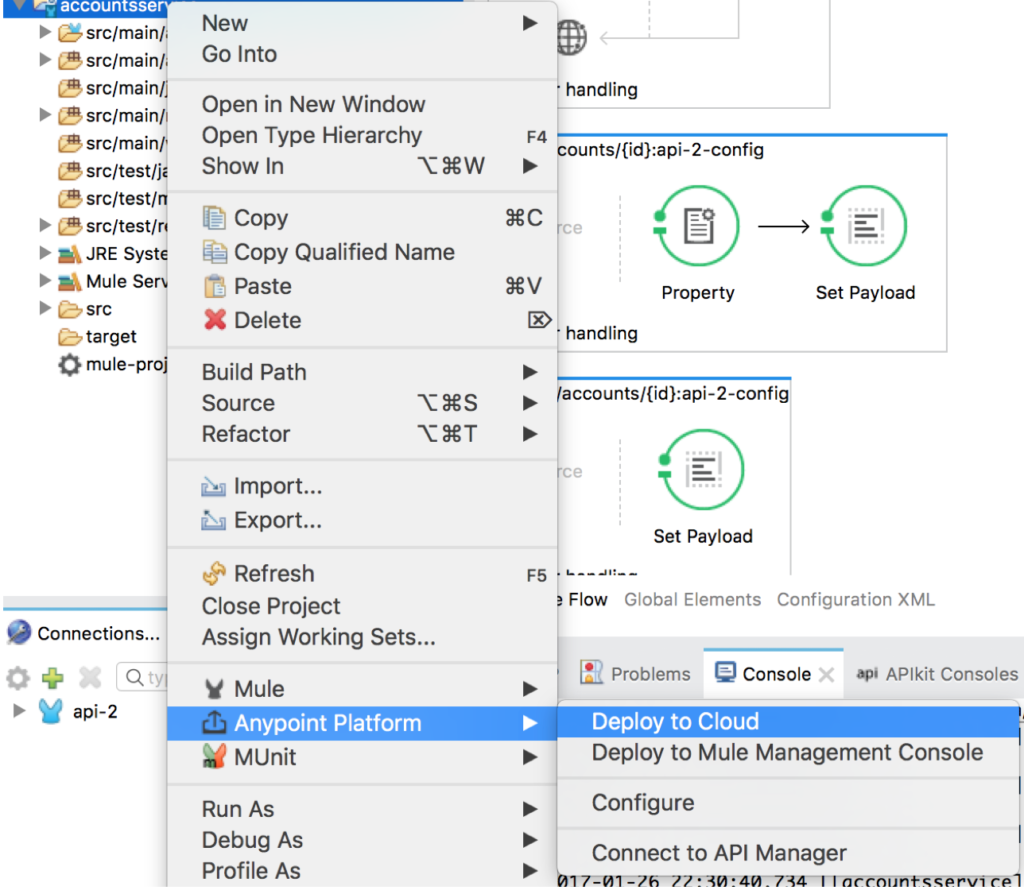Select the Message Flow tab
The width and height of the screenshot is (1024, 890).
(583, 599)
